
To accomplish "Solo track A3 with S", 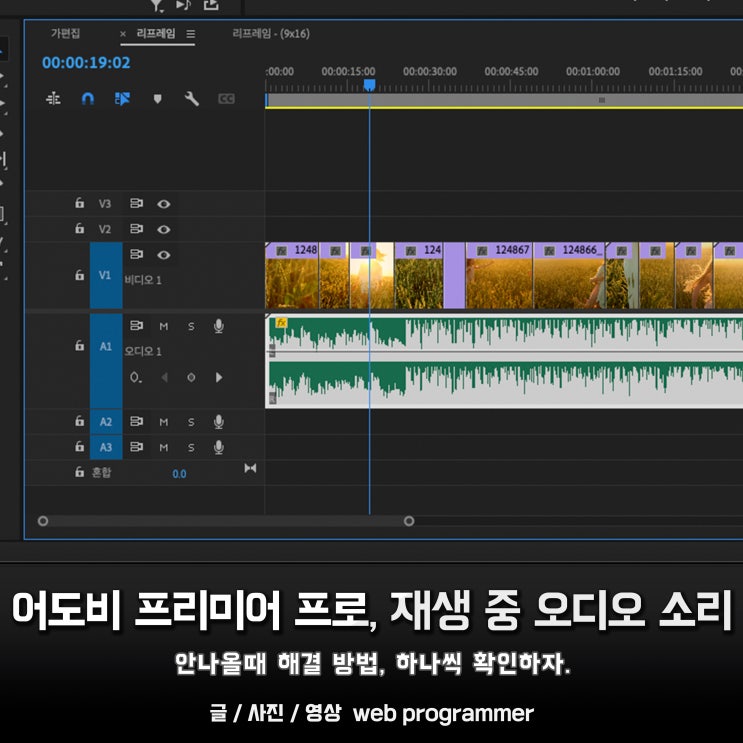I will point(191,447).
